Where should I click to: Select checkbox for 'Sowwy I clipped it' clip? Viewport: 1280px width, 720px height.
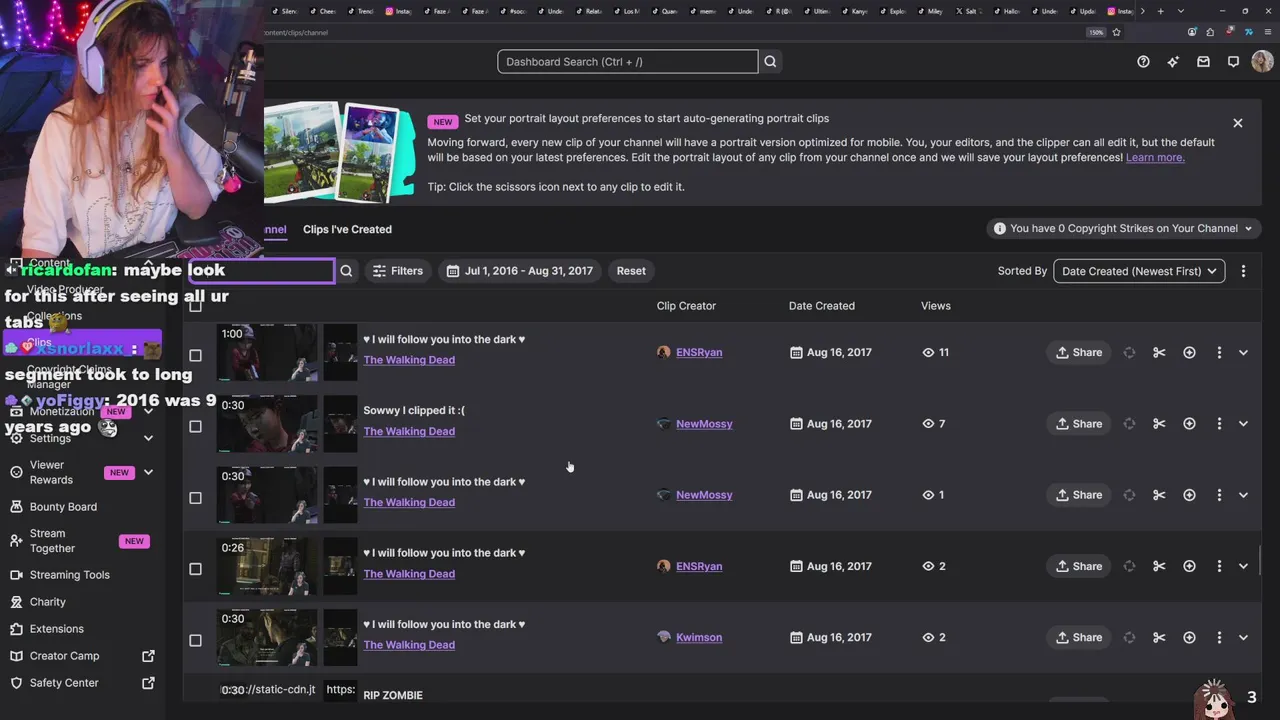pos(195,426)
